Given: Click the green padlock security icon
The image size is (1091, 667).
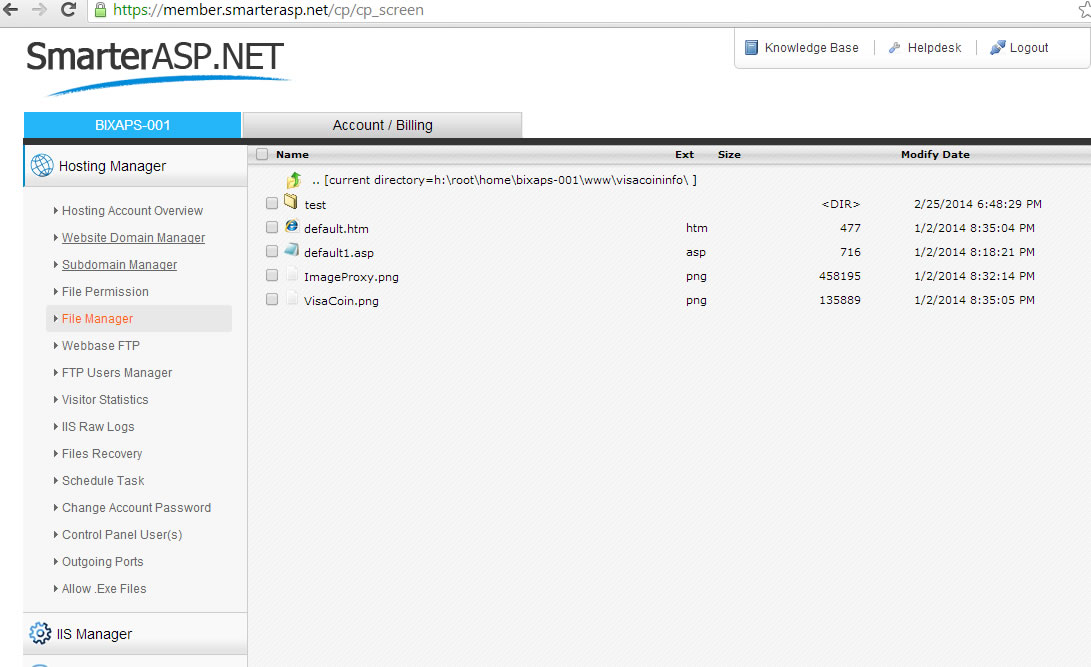Looking at the screenshot, I should pos(101,10).
